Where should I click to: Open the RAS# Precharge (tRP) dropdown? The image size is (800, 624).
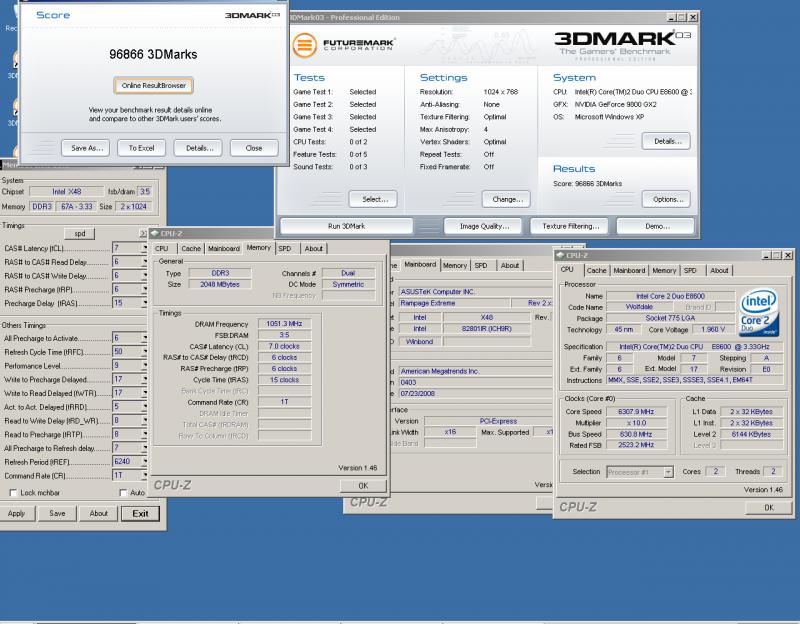click(x=144, y=289)
